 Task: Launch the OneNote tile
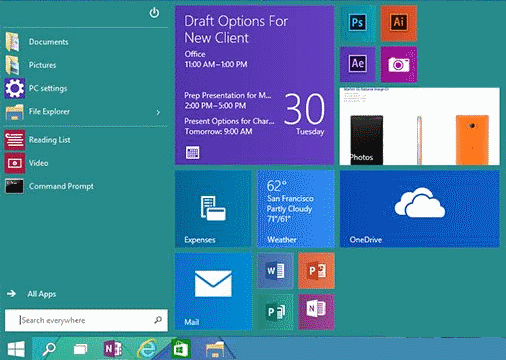coord(316,312)
